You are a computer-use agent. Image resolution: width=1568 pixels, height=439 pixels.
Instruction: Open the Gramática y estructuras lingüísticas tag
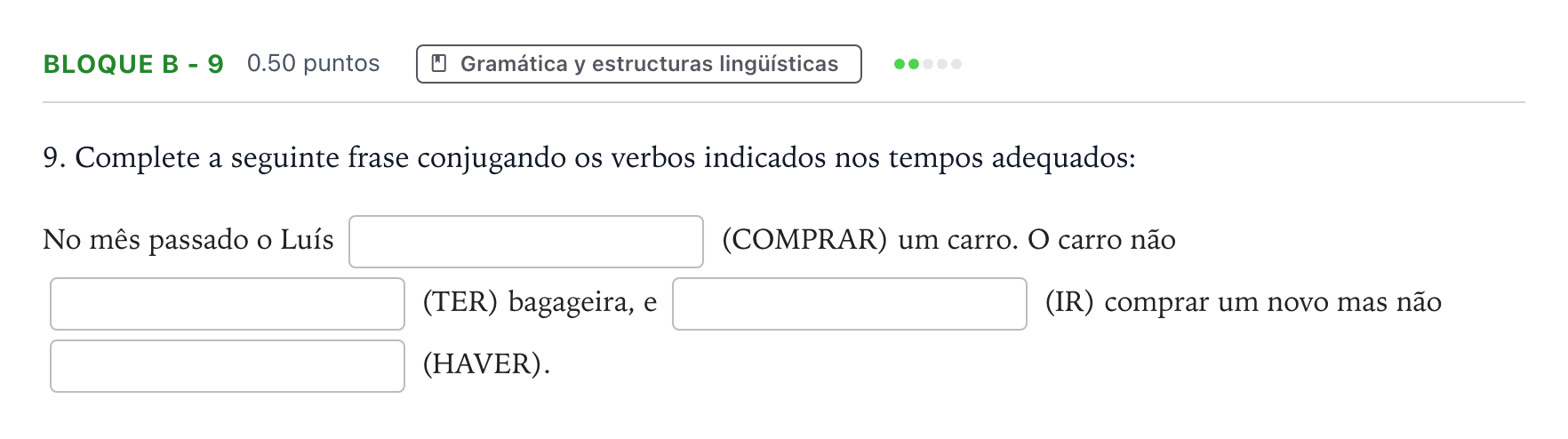[639, 64]
